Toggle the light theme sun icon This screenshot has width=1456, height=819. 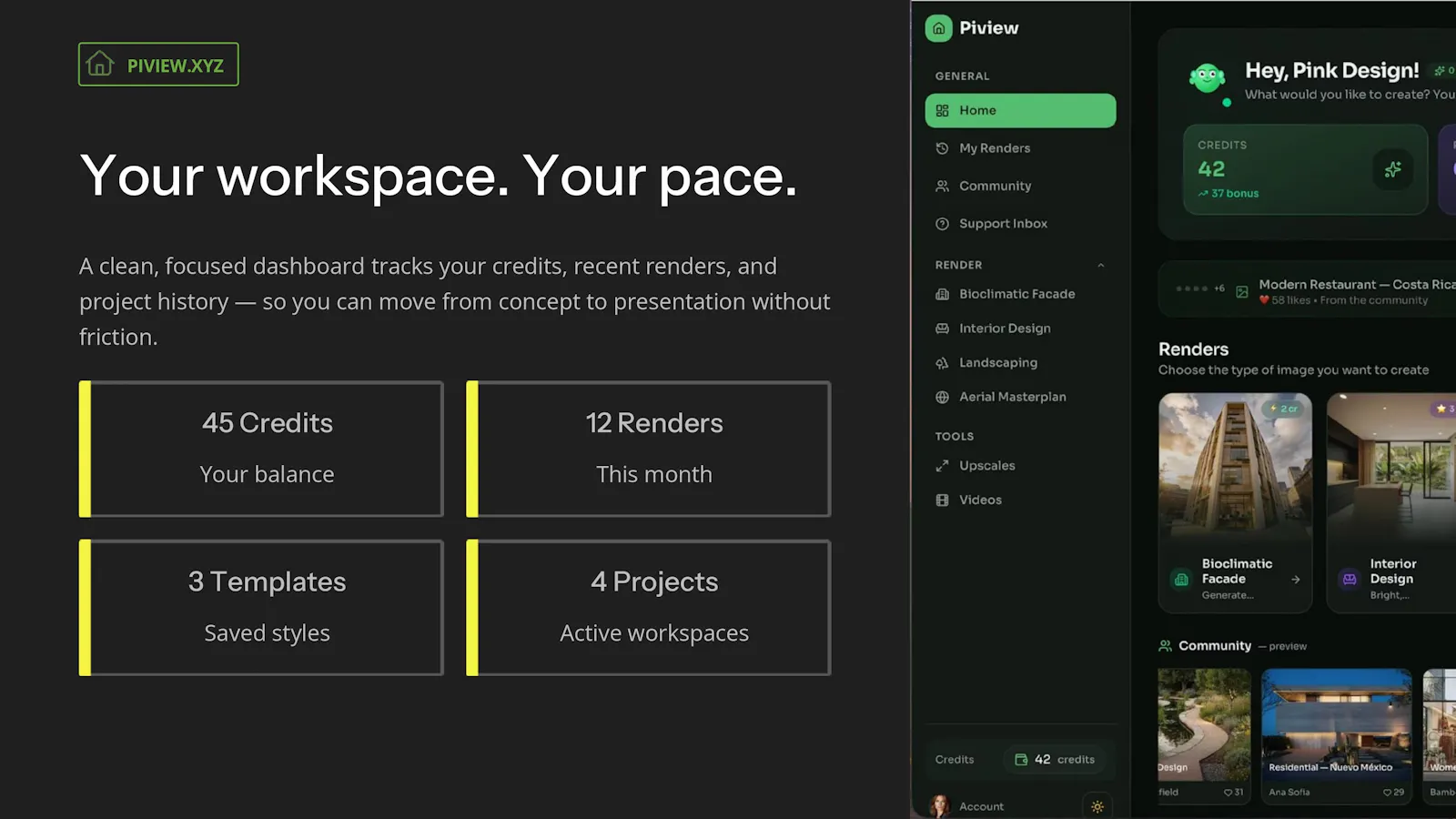(x=1097, y=806)
